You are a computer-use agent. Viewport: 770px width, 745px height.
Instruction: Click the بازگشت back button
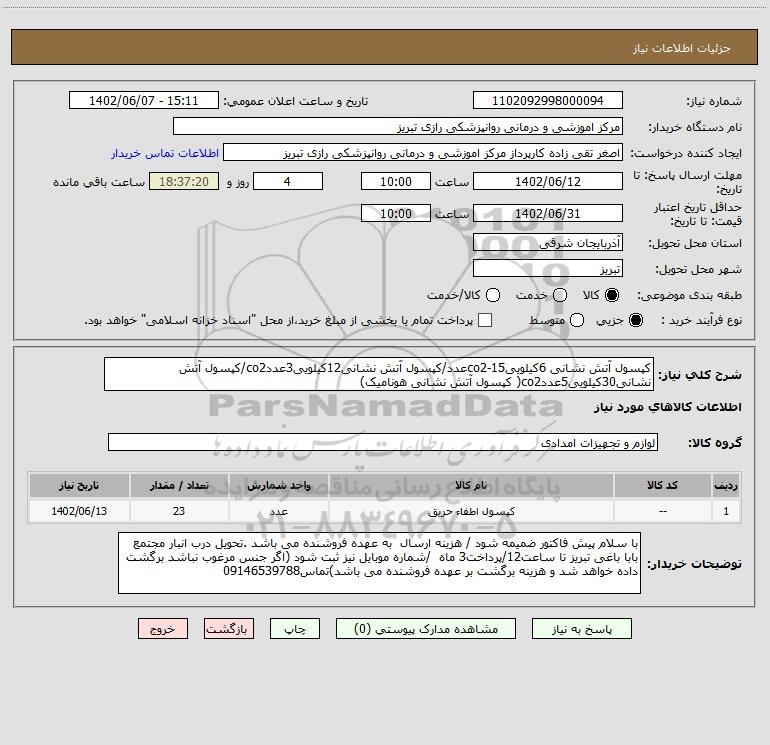tap(229, 629)
